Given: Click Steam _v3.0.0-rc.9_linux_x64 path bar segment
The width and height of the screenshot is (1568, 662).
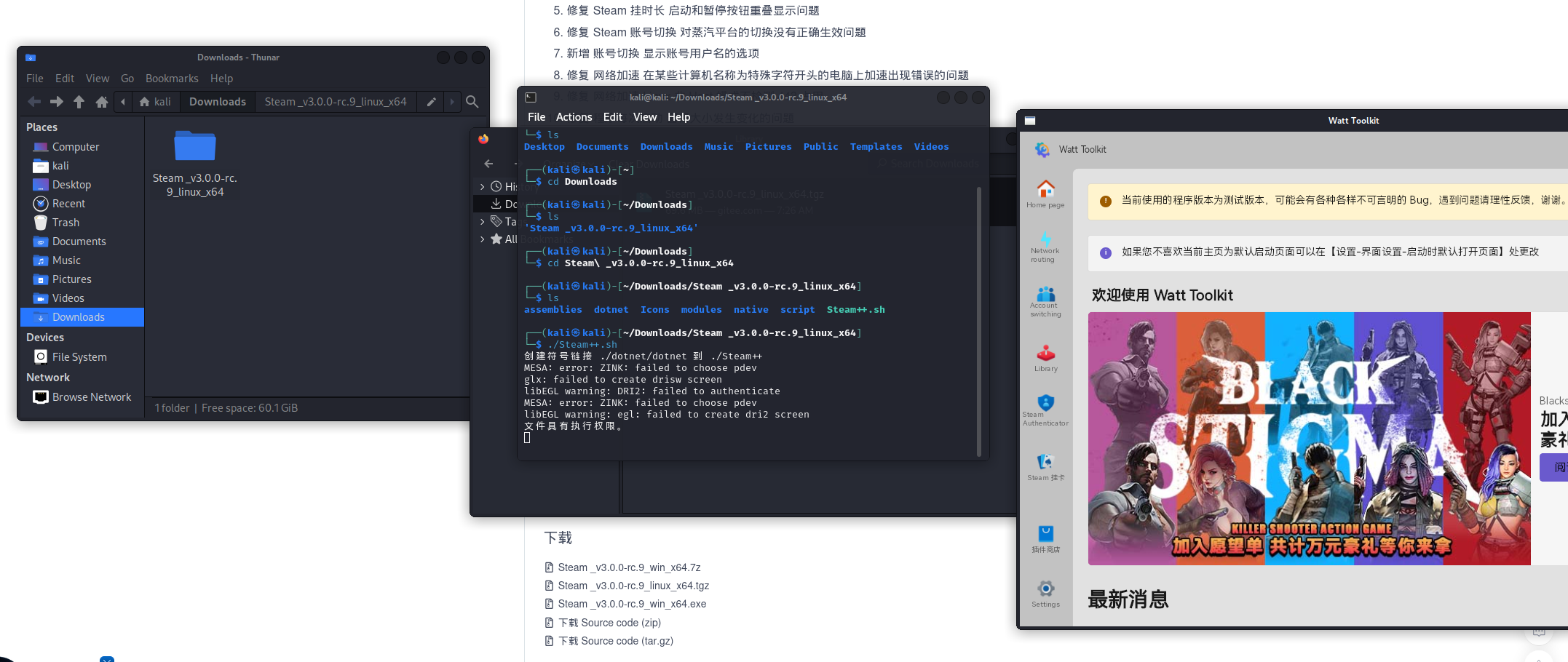Looking at the screenshot, I should click(x=336, y=102).
